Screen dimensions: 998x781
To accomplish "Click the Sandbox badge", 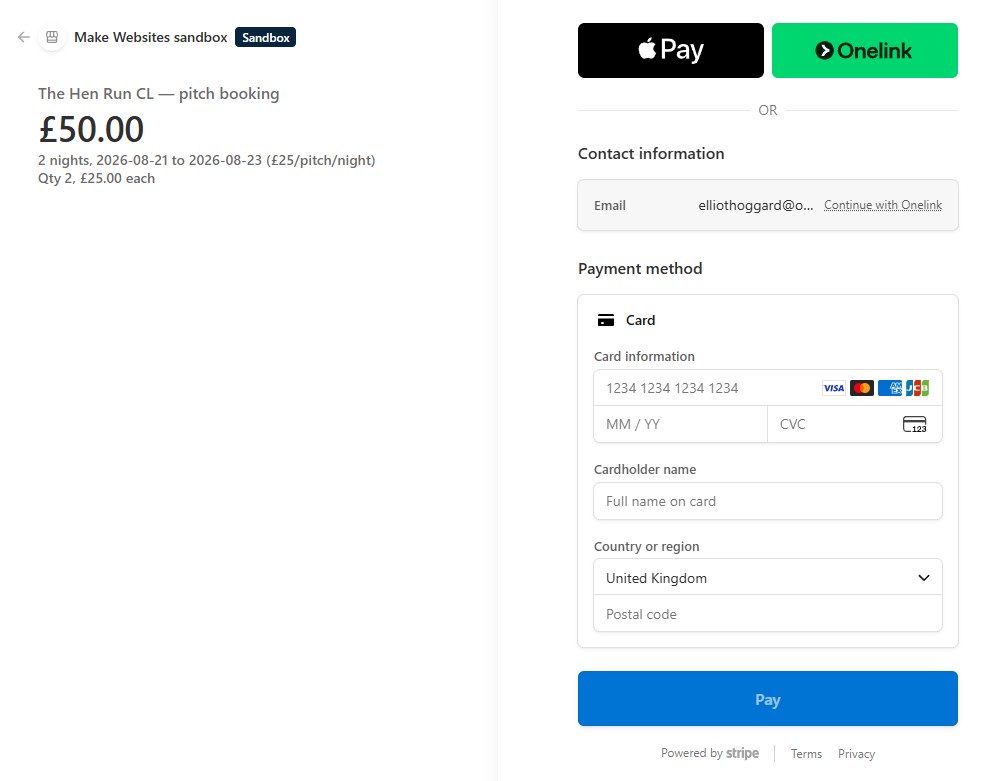I will click(265, 38).
